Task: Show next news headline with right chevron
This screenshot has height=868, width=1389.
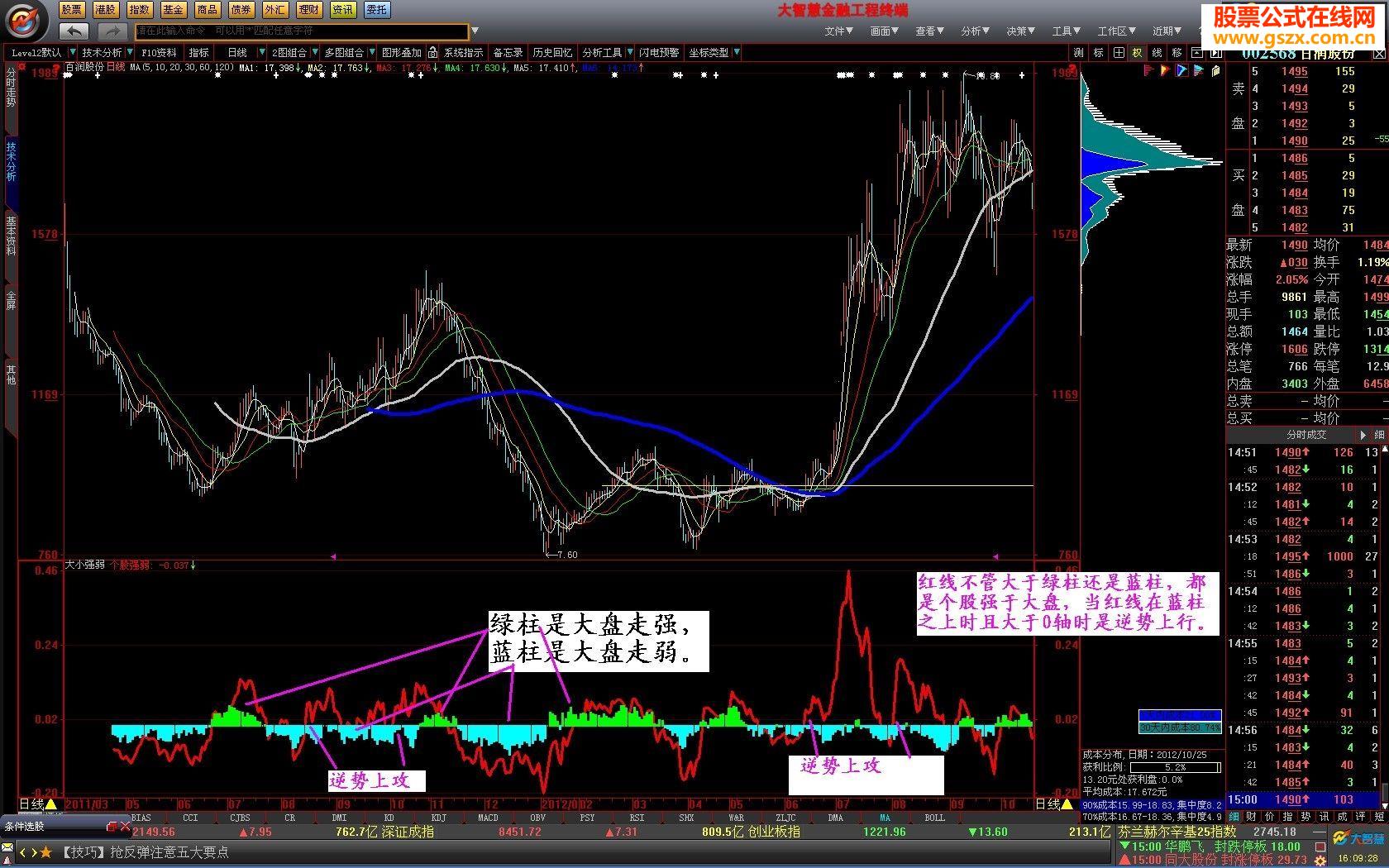Action: click(33, 852)
